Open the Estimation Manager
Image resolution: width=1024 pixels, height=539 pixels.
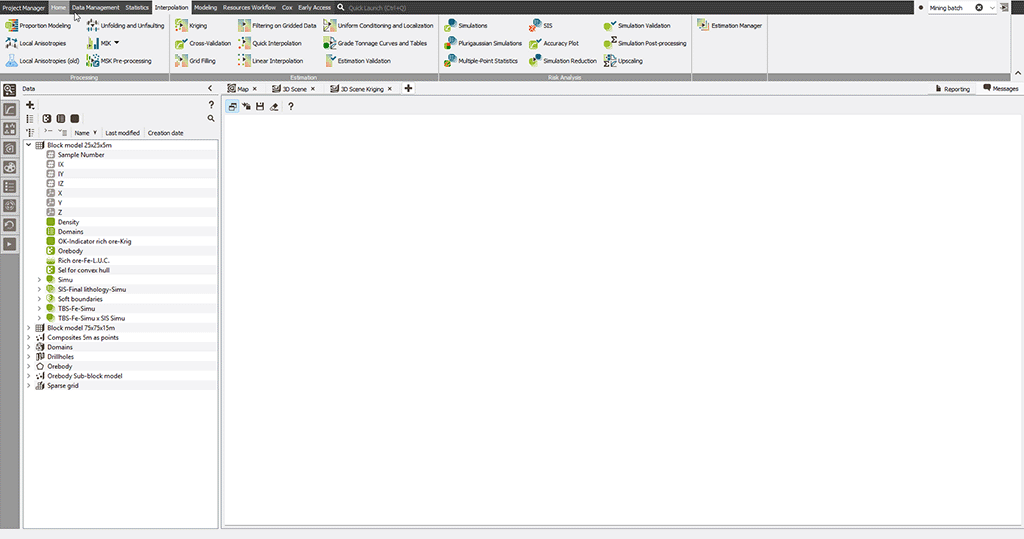(x=729, y=25)
